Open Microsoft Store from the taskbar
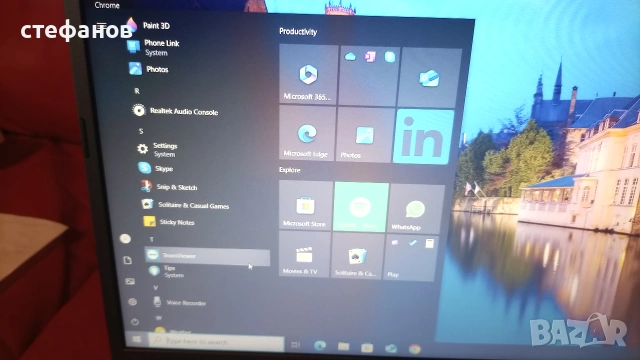 coord(367,347)
